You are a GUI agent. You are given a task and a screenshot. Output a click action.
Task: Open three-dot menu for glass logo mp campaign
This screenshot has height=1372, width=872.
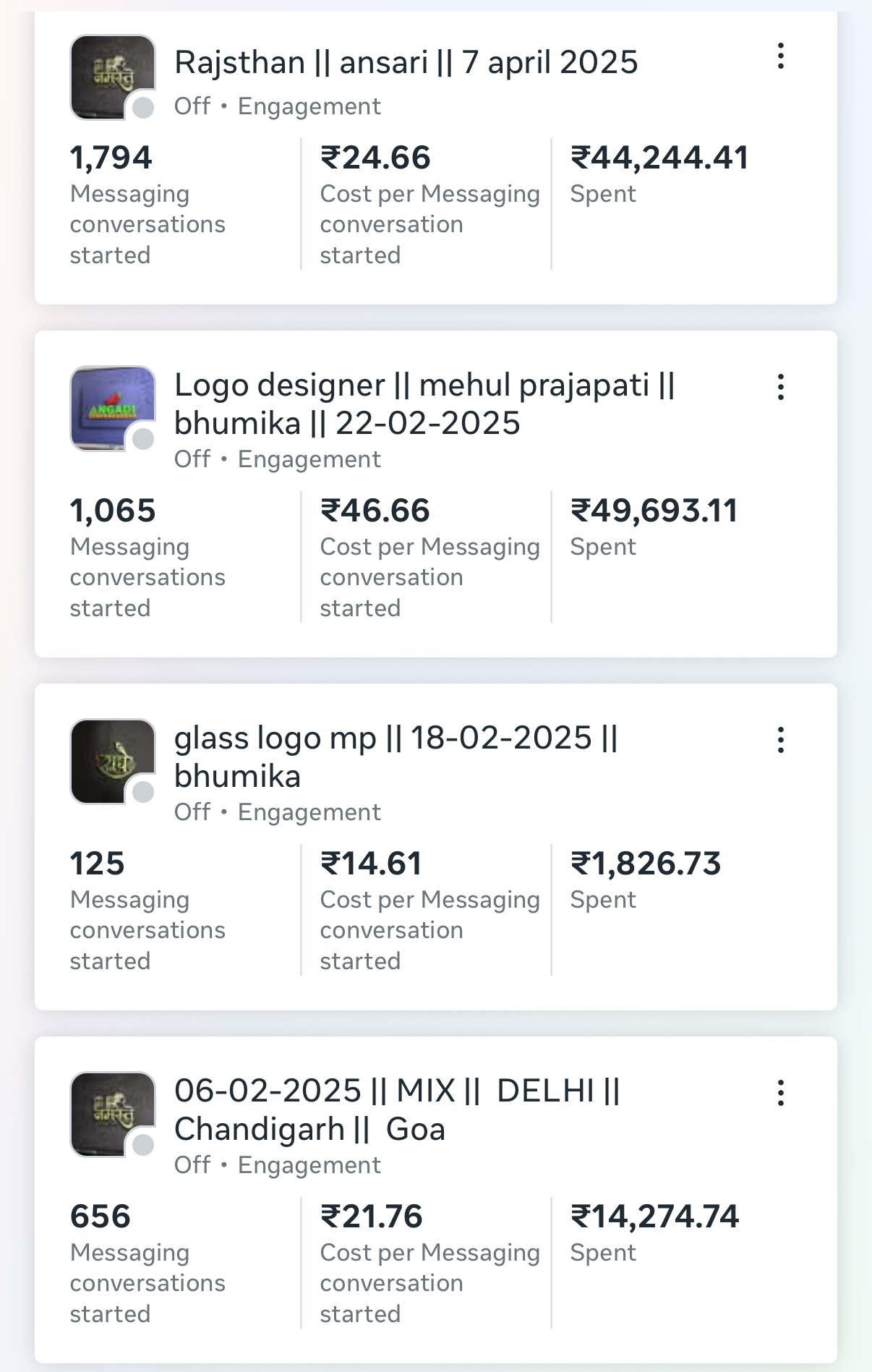point(781,740)
